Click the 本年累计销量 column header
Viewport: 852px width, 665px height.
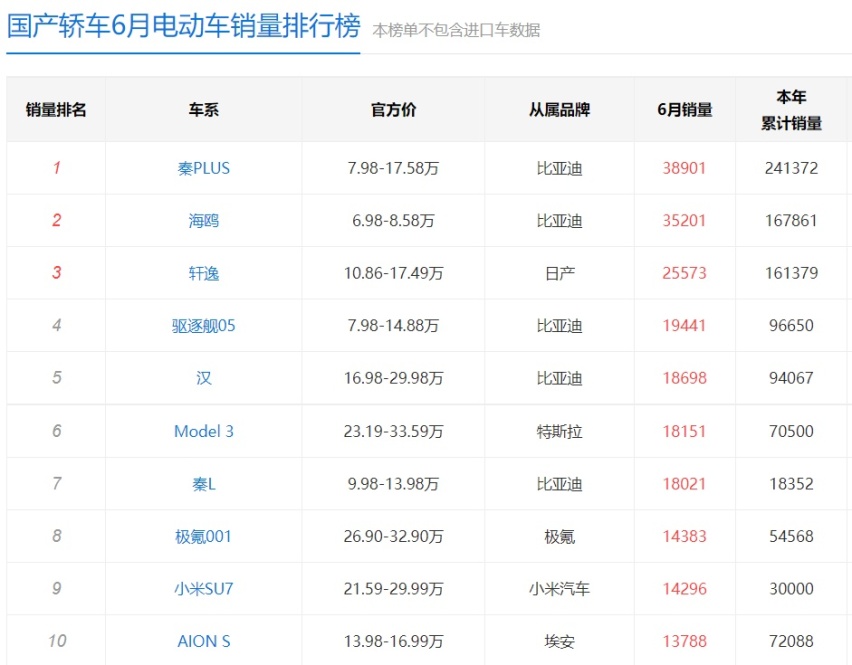791,110
